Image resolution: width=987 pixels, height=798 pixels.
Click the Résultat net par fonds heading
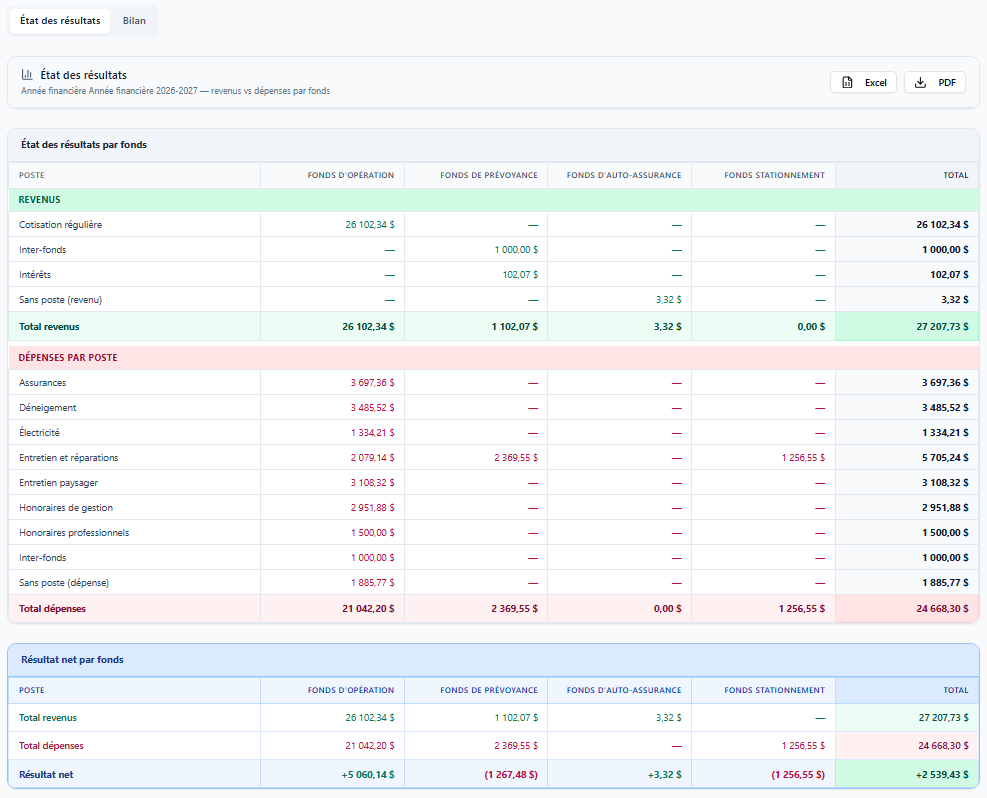(x=72, y=660)
